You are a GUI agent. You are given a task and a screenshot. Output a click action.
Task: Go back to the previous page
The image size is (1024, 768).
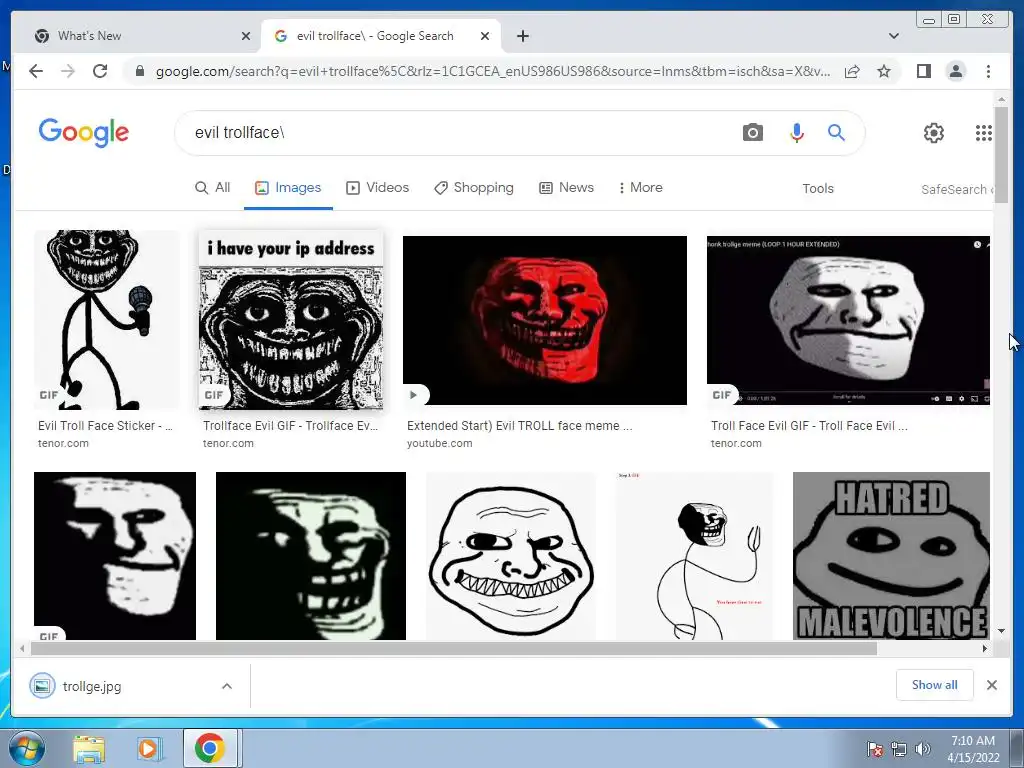tap(36, 71)
